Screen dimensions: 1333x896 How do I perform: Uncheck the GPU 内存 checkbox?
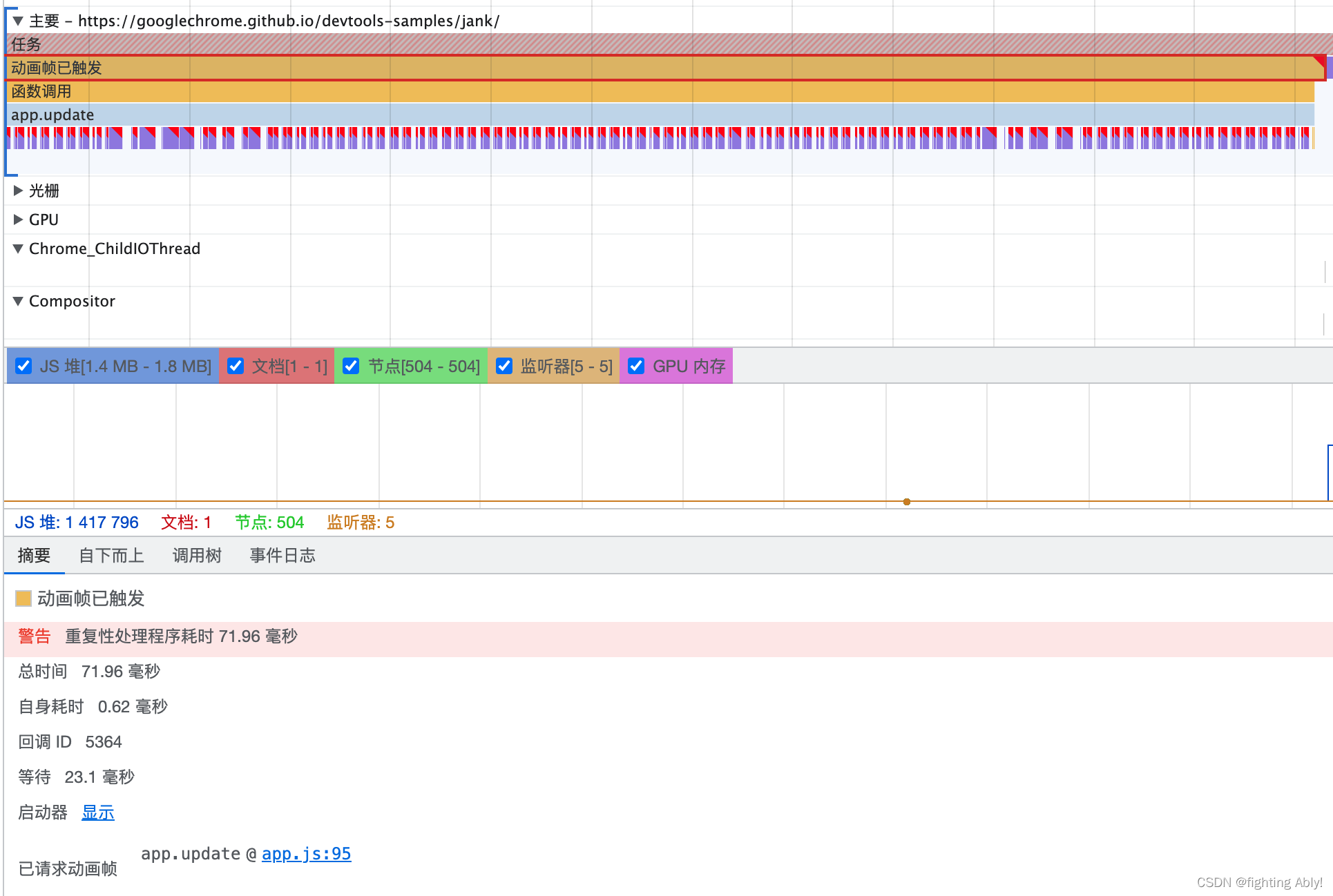point(636,366)
